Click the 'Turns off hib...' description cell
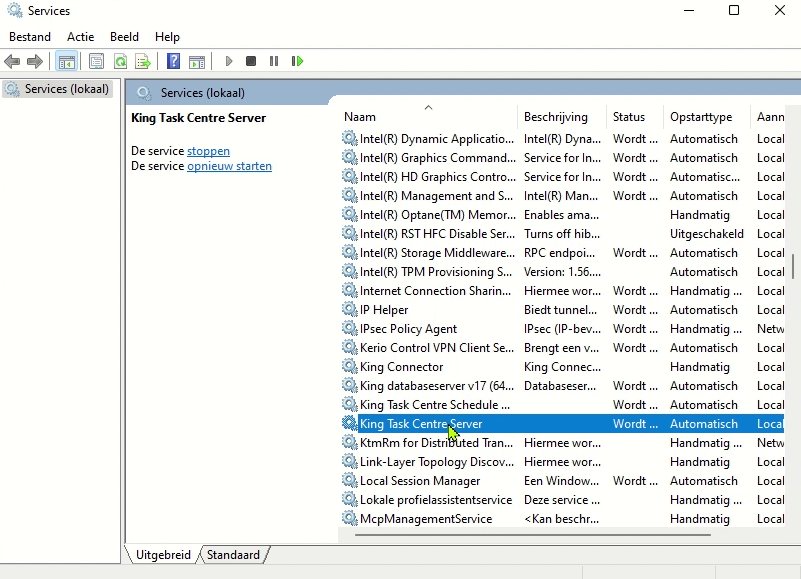This screenshot has height=579, width=801. [562, 234]
